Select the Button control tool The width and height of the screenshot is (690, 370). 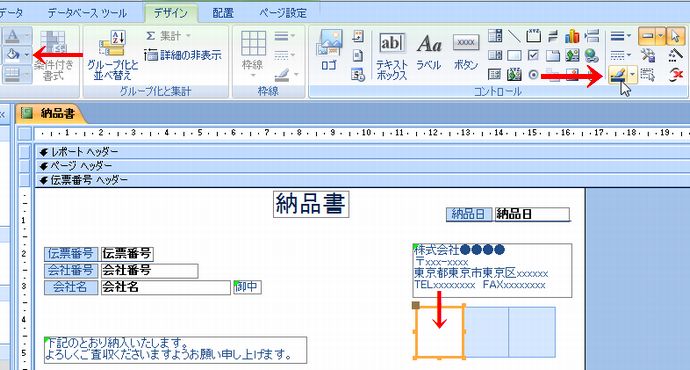pos(466,52)
